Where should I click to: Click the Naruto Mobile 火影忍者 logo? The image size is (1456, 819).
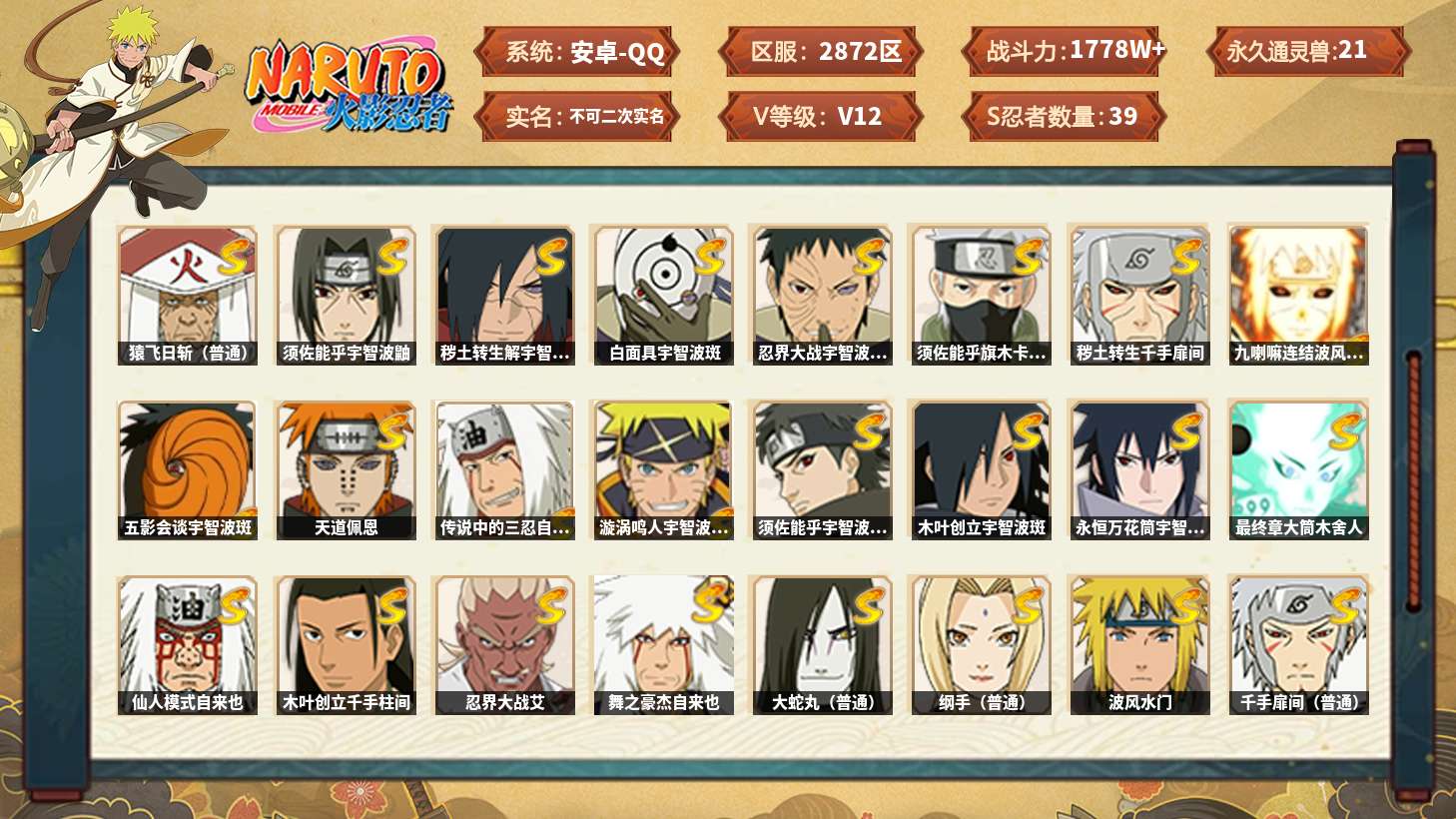pyautogui.click(x=348, y=87)
